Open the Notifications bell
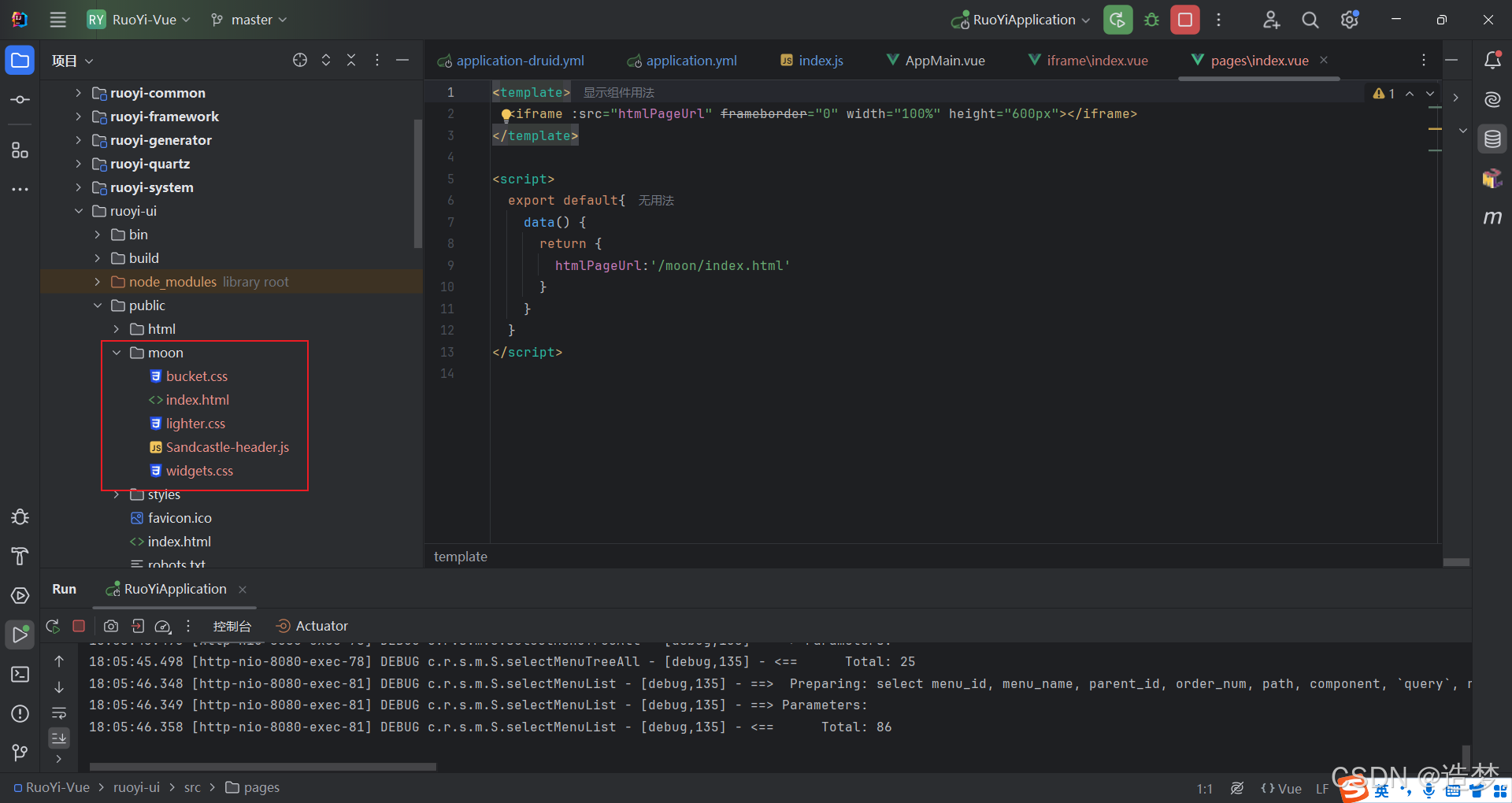The image size is (1512, 803). coord(1492,61)
